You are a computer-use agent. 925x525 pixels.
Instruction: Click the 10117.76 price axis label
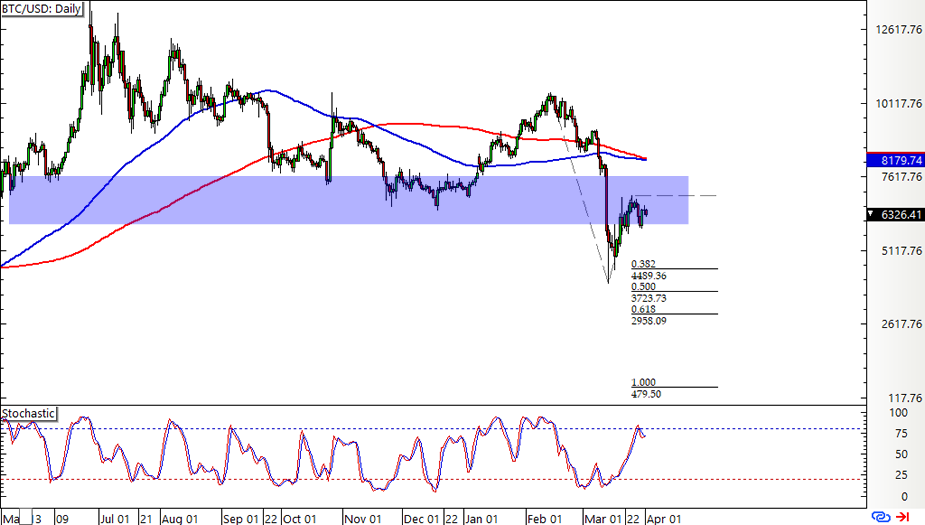(x=898, y=103)
